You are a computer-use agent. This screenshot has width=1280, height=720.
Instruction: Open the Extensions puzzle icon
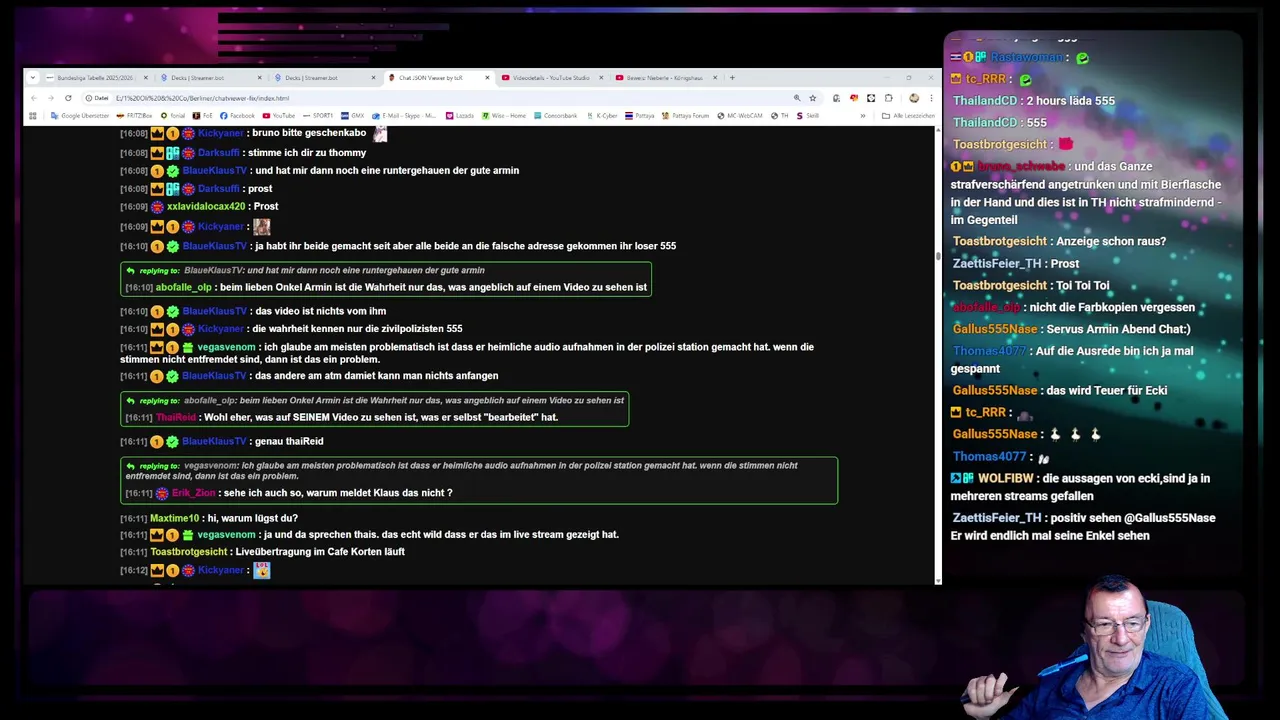tap(888, 98)
